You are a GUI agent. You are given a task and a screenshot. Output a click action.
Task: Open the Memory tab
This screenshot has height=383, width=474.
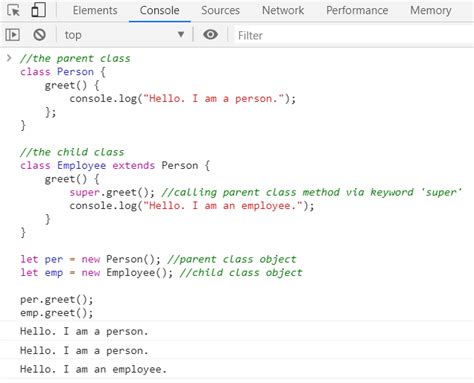click(x=431, y=10)
